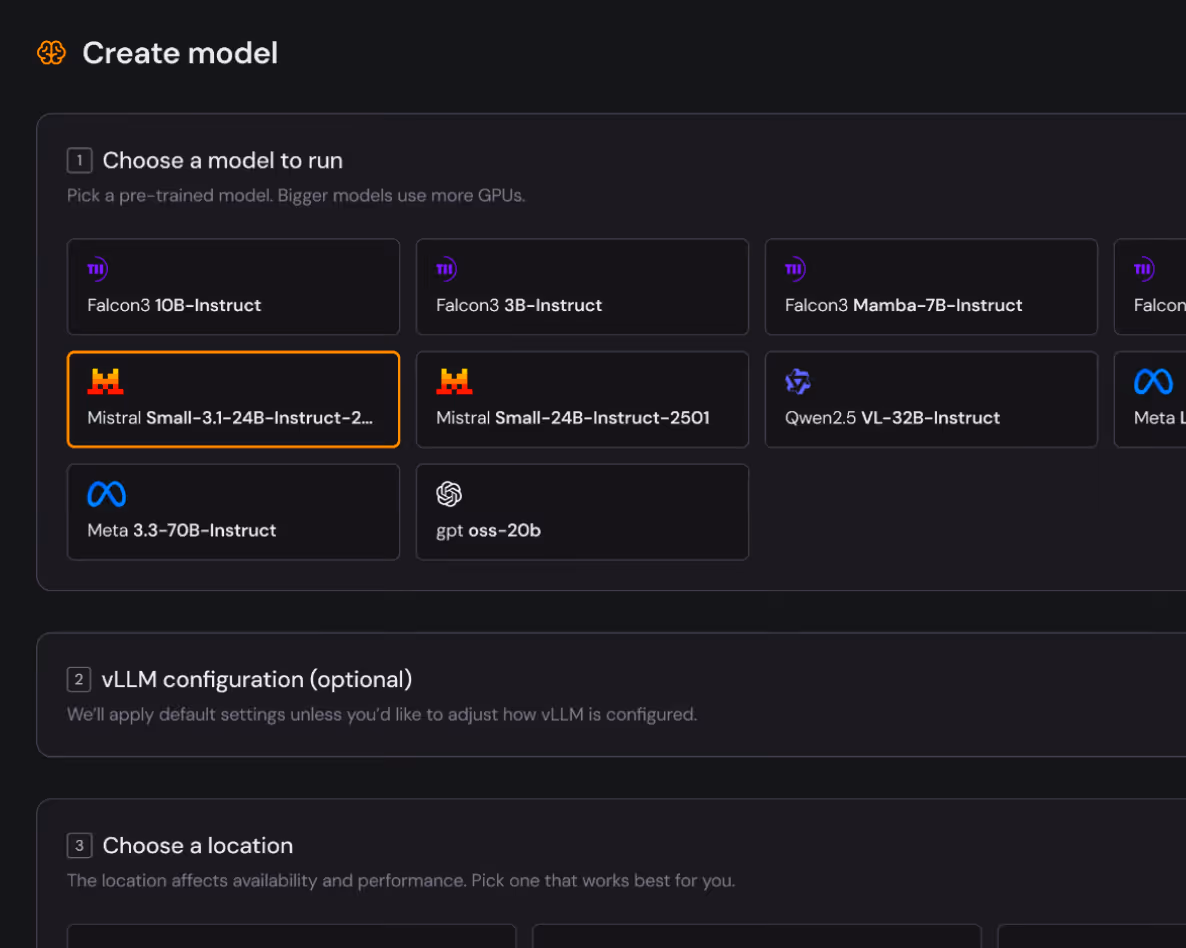Click the orange brain icon beside Create model
Image resolution: width=1186 pixels, height=948 pixels.
coord(51,53)
